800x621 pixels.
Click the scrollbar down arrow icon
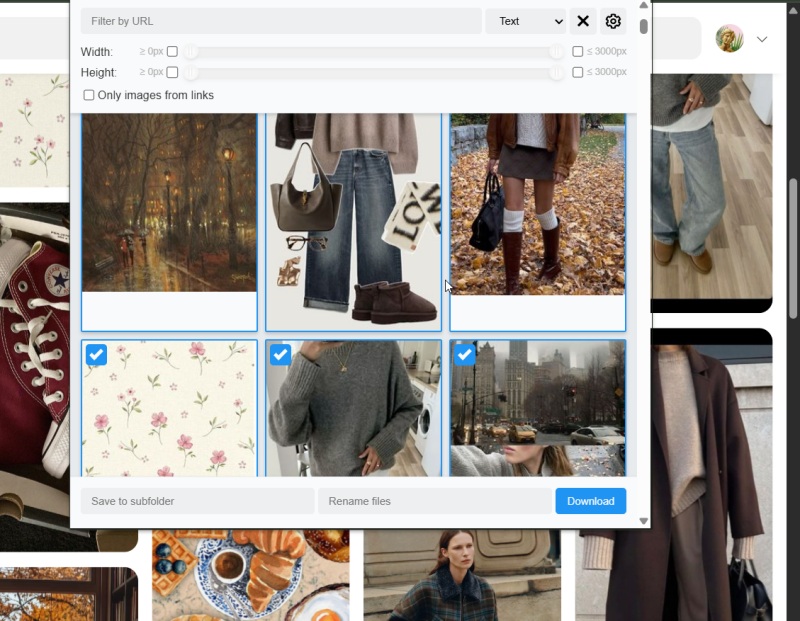[x=643, y=521]
